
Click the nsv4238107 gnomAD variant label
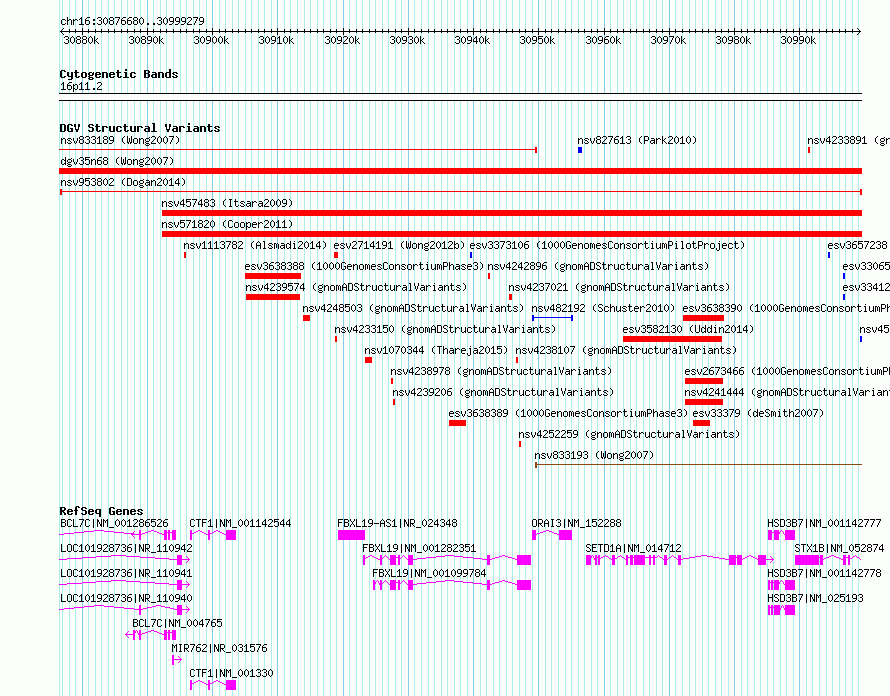point(626,350)
